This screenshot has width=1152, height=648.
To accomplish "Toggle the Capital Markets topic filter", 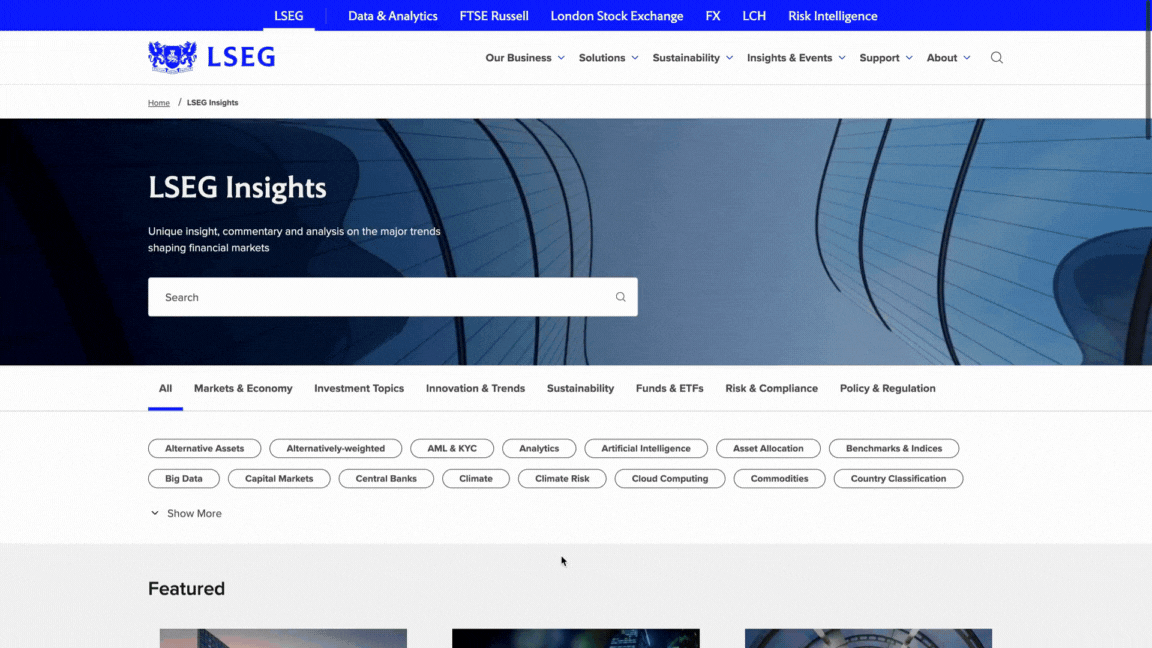I will click(279, 478).
